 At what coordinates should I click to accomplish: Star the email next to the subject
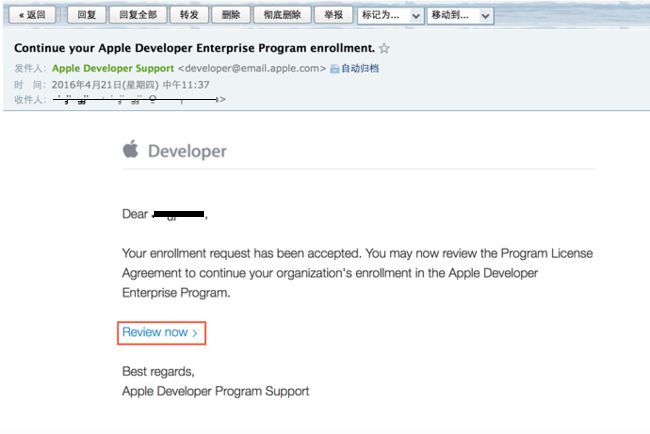click(x=384, y=48)
